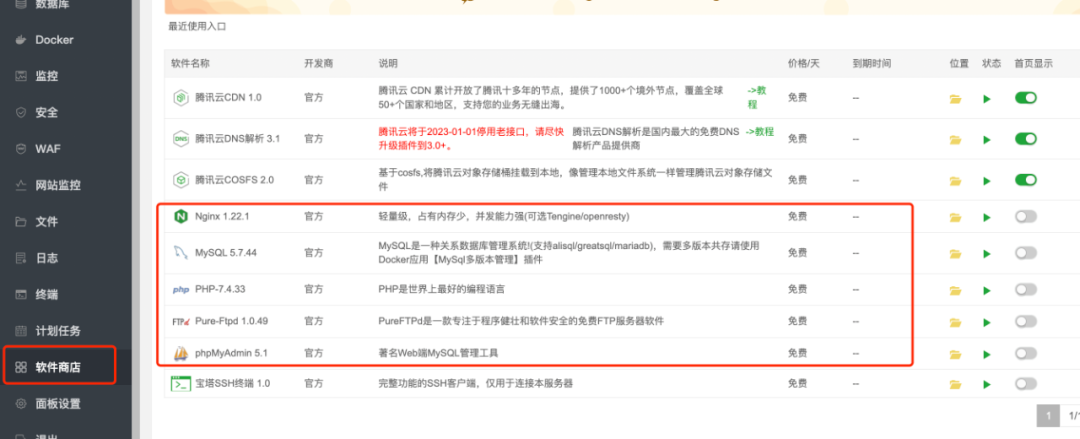Click the status play icon for 腾讯云DNS解析
Image resolution: width=1080 pixels, height=439 pixels.
pyautogui.click(x=987, y=140)
